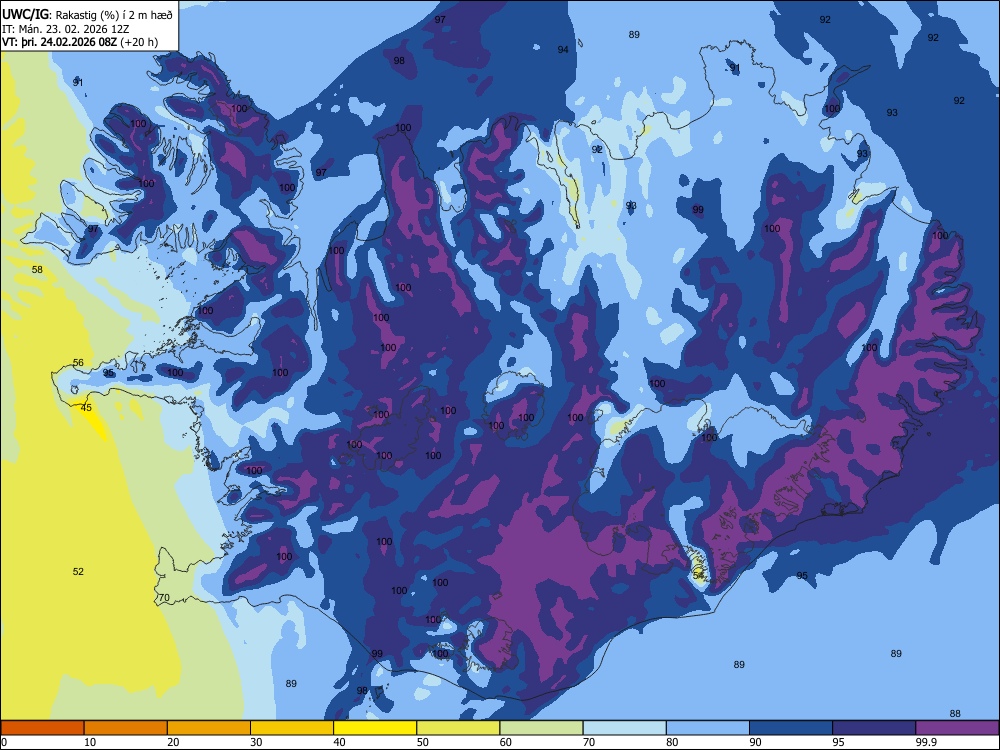Select the legend tick label "50"
This screenshot has height=750, width=1000.
click(x=423, y=742)
